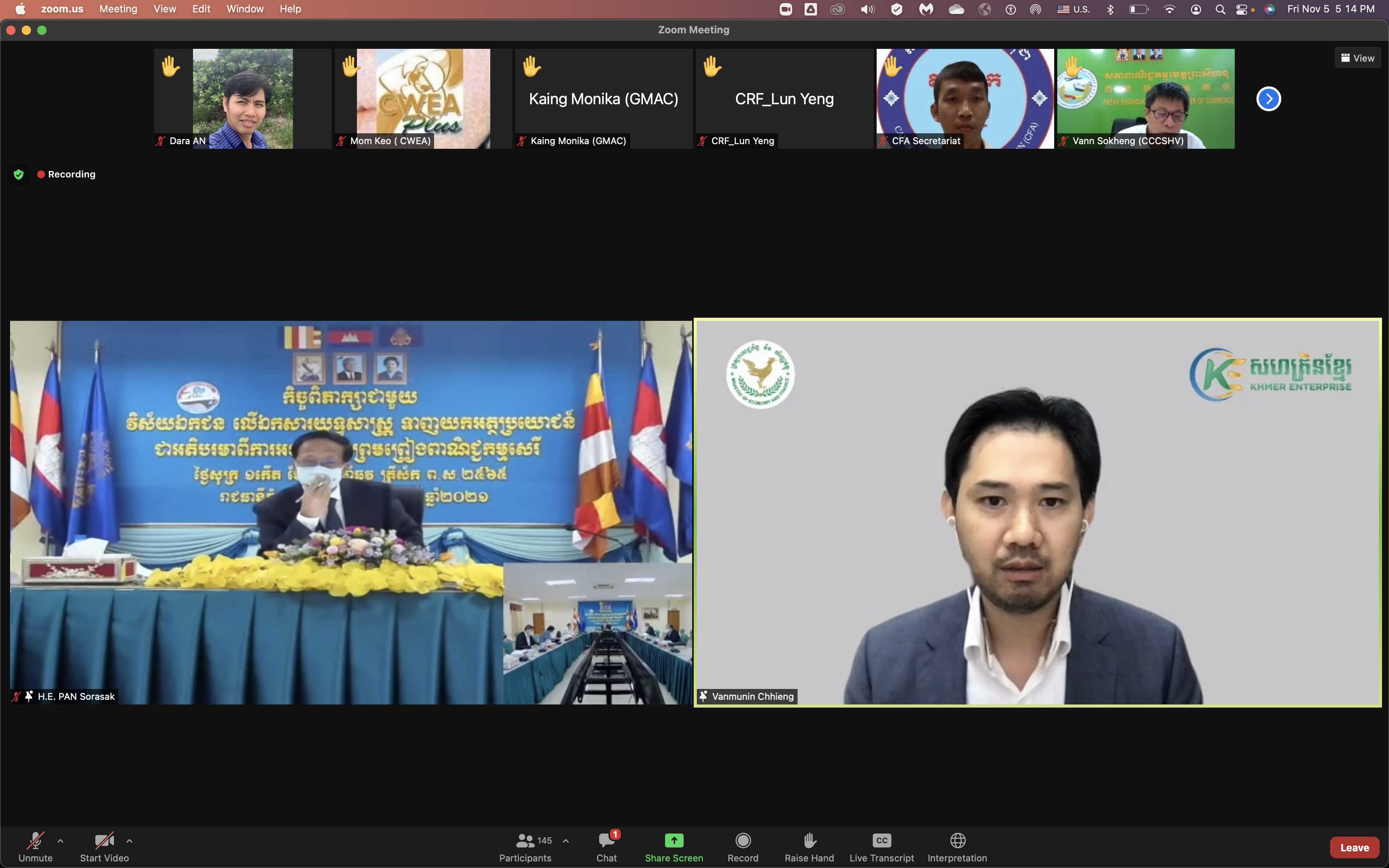Open the View layout options
Viewport: 1389px width, 868px height.
1358,58
